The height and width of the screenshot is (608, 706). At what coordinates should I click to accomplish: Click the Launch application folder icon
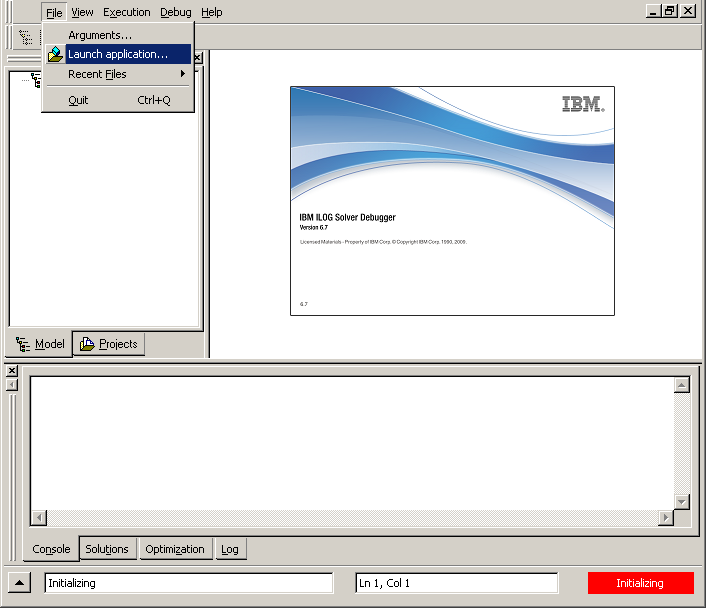pyautogui.click(x=55, y=54)
